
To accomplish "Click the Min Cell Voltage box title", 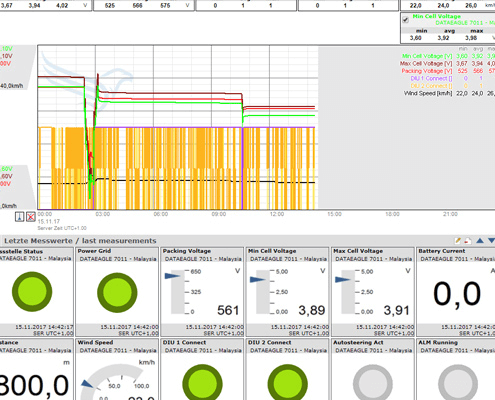I will coord(437,16).
